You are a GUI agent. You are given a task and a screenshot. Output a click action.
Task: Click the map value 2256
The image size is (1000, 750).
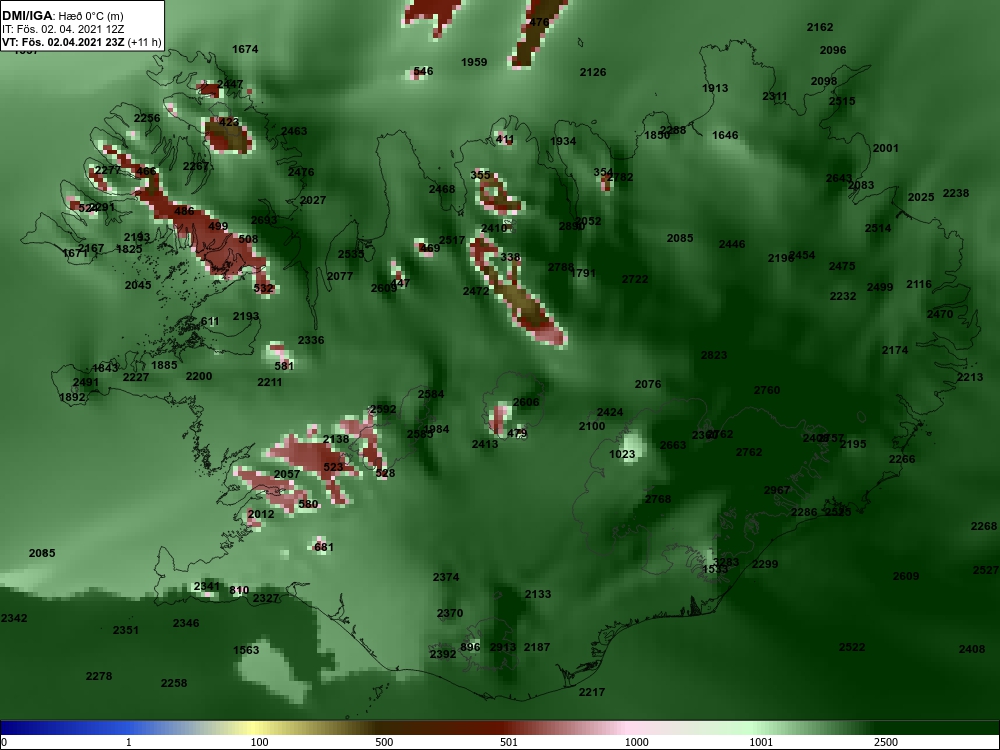tap(147, 118)
